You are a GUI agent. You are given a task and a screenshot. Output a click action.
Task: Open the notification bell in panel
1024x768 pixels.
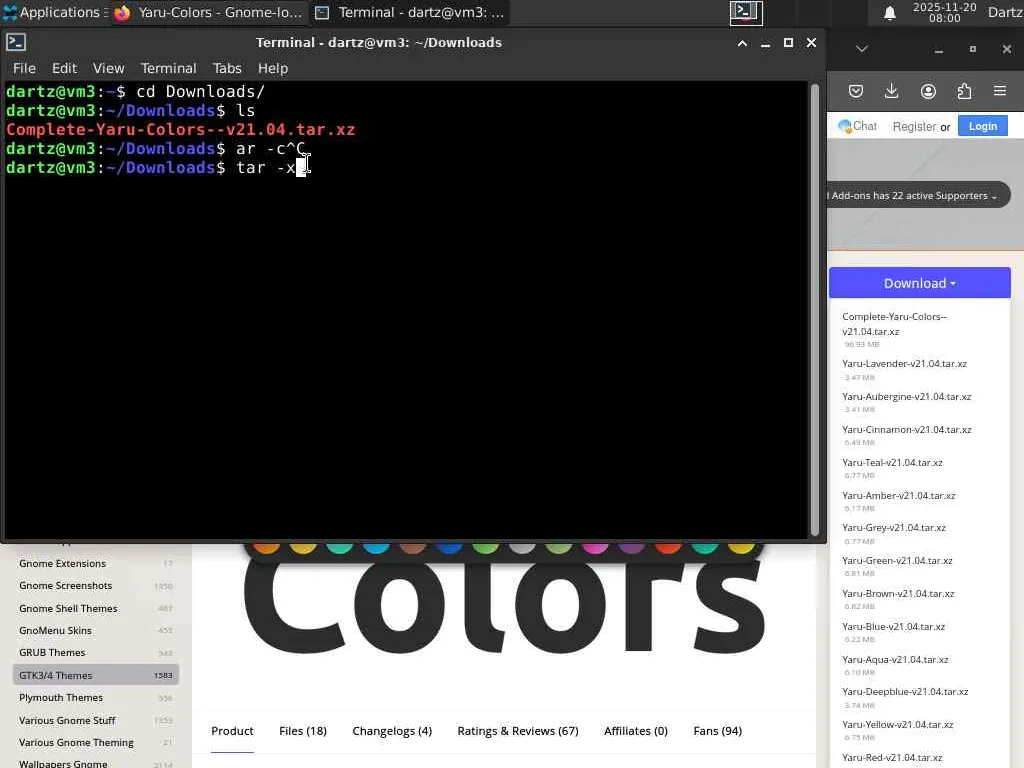pyautogui.click(x=889, y=13)
